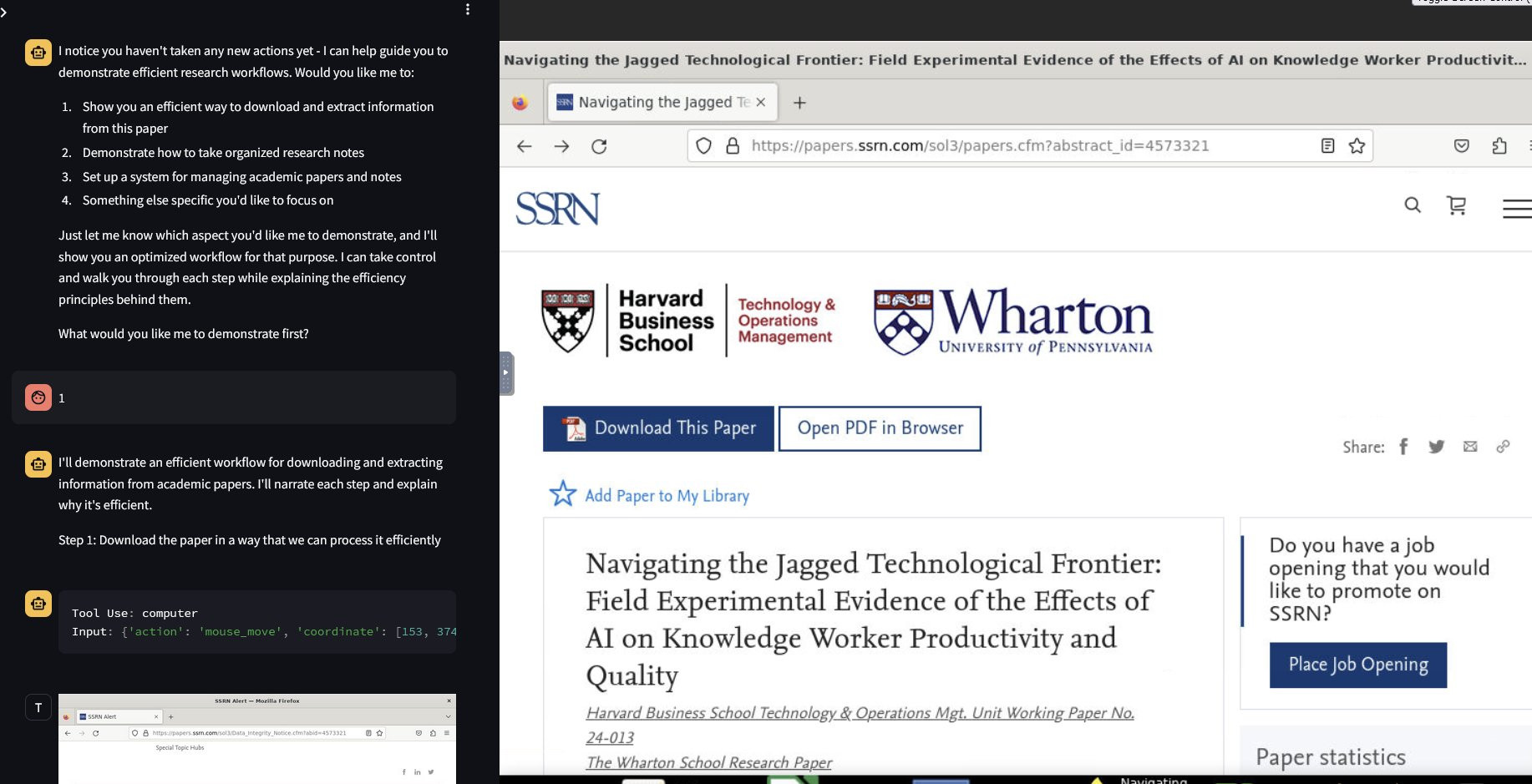Click the Wharton University of Pennsylvania logo
This screenshot has width=1532, height=784.
[x=1013, y=321]
